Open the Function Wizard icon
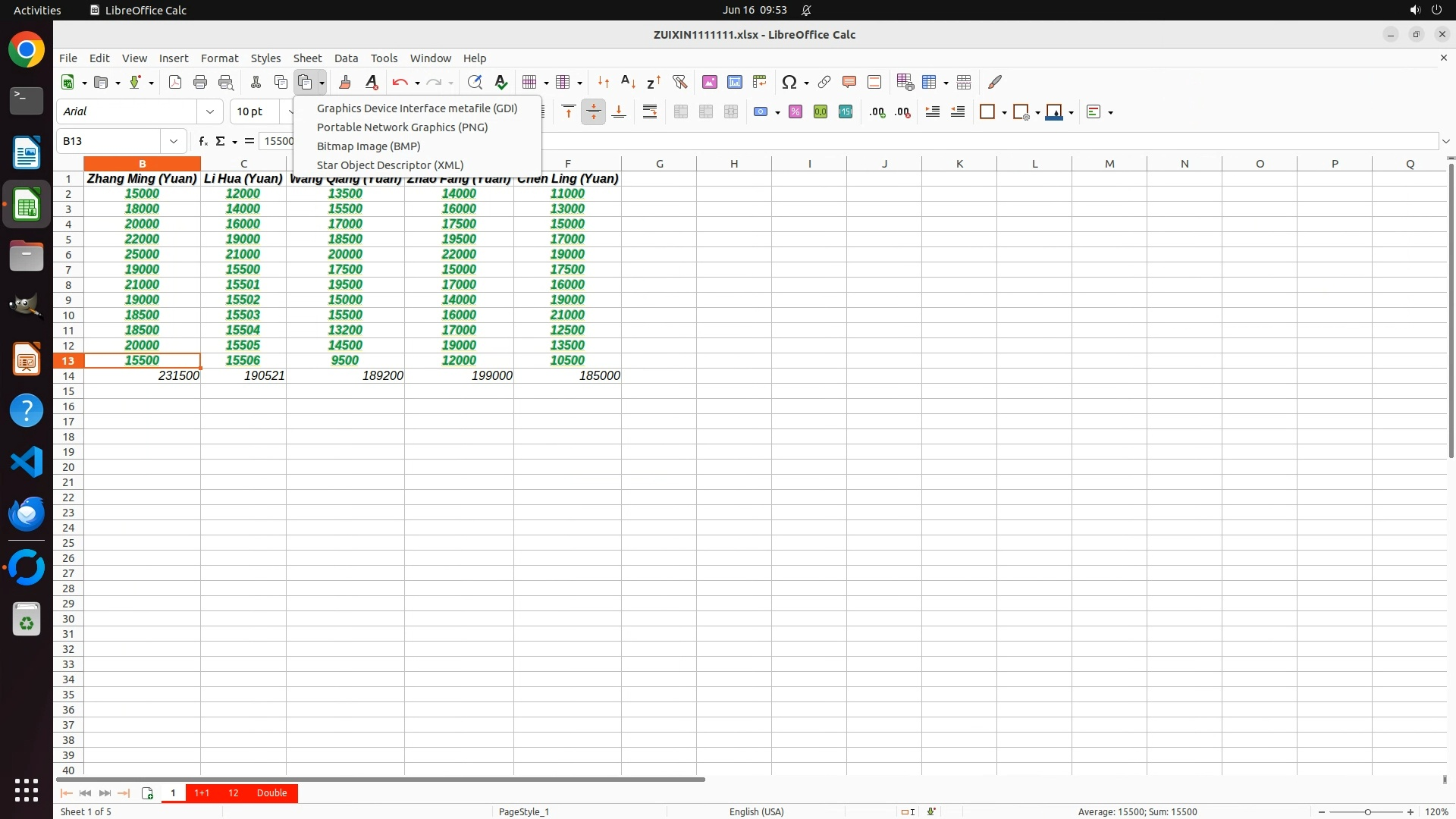The height and width of the screenshot is (819, 1456). pyautogui.click(x=202, y=141)
